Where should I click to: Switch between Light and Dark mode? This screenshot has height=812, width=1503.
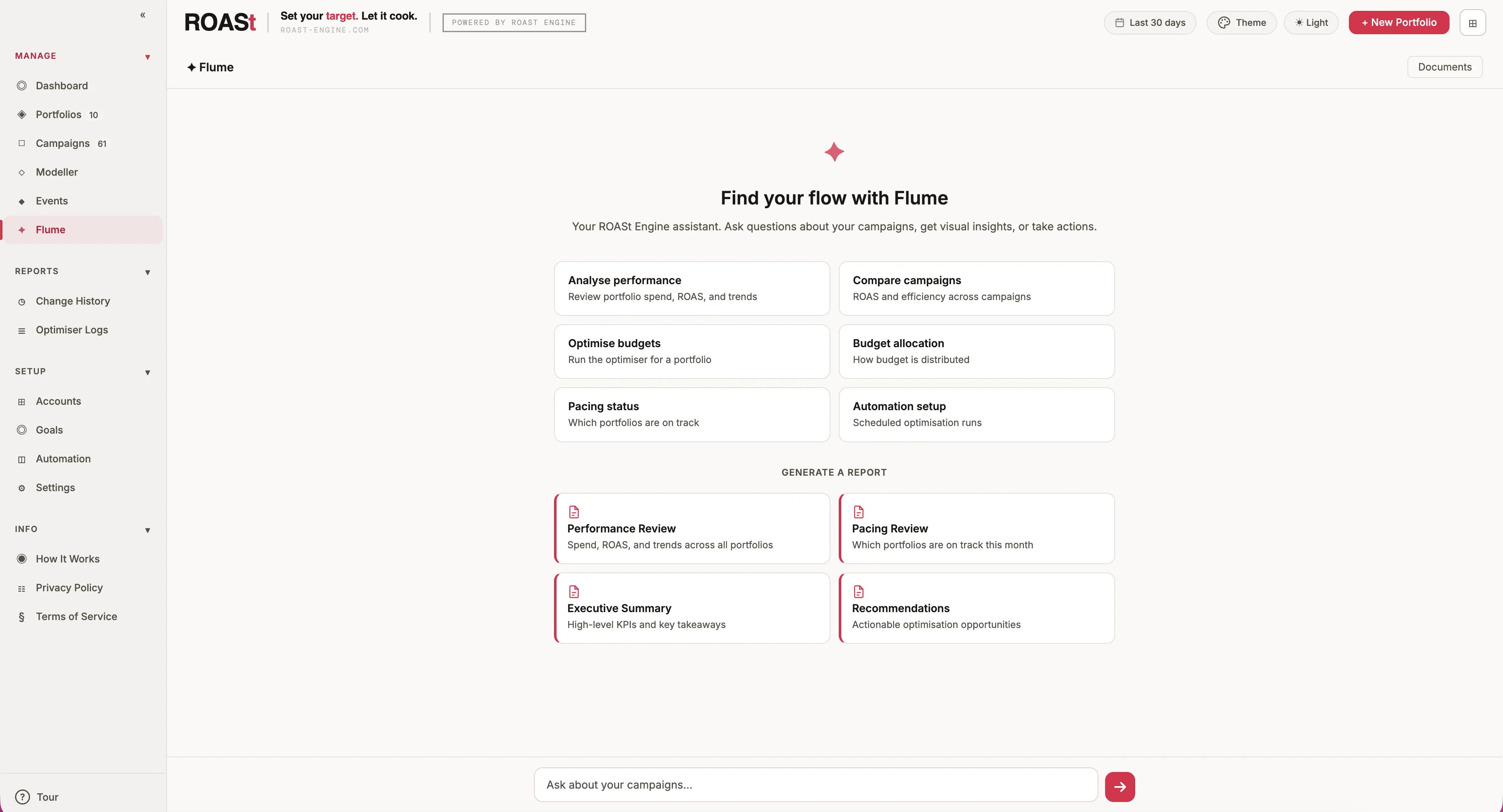coord(1311,22)
